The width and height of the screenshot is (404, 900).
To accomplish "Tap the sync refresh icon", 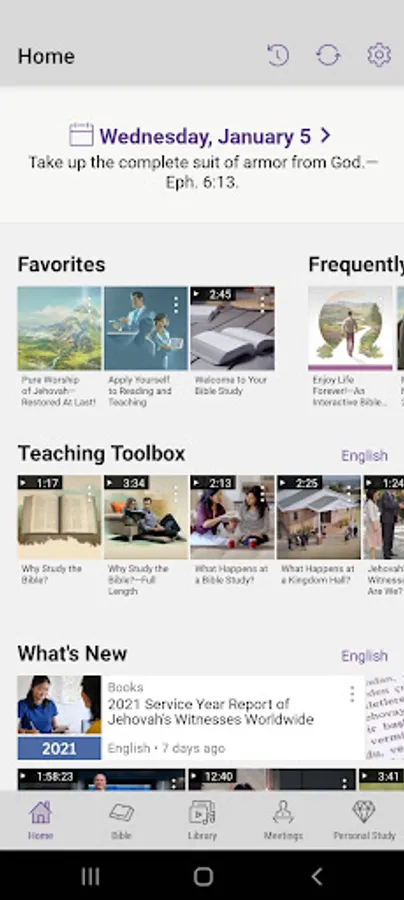I will 328,56.
